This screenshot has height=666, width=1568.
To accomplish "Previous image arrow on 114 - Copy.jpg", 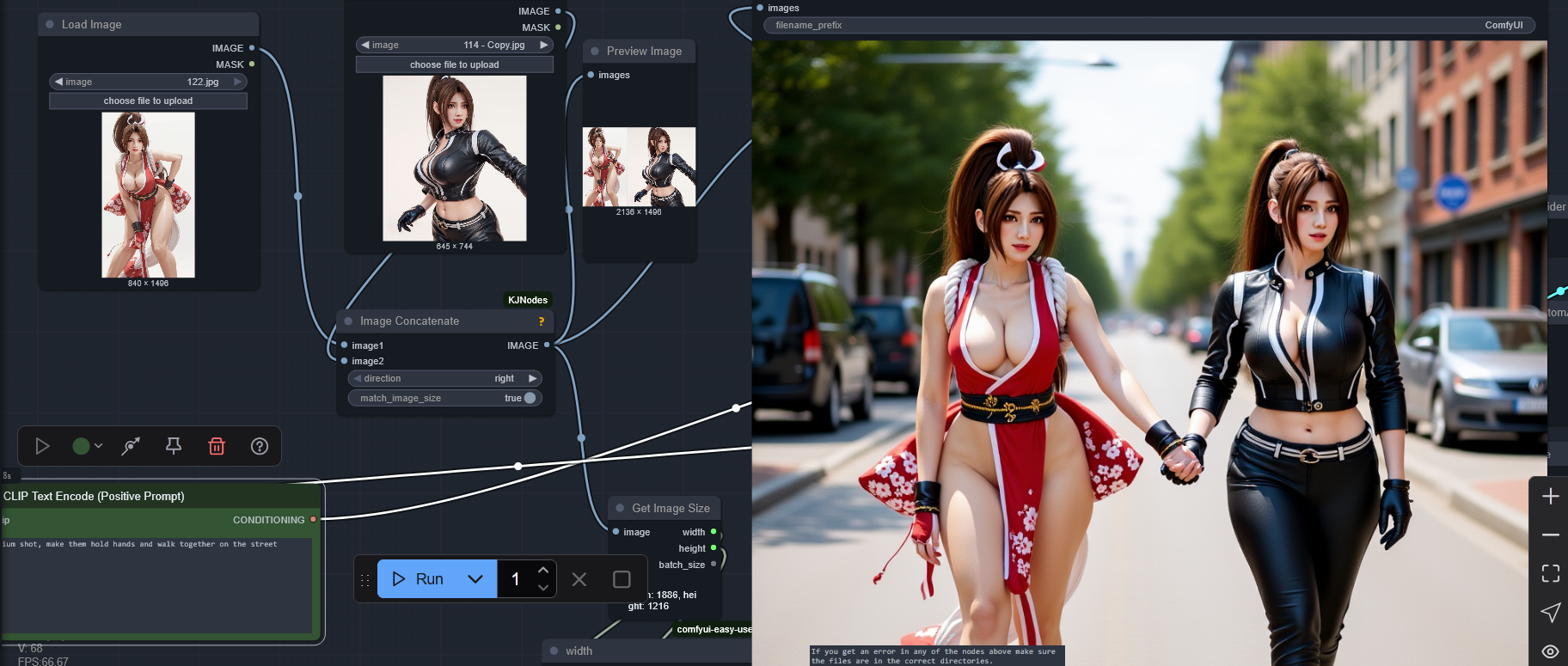I will (365, 45).
